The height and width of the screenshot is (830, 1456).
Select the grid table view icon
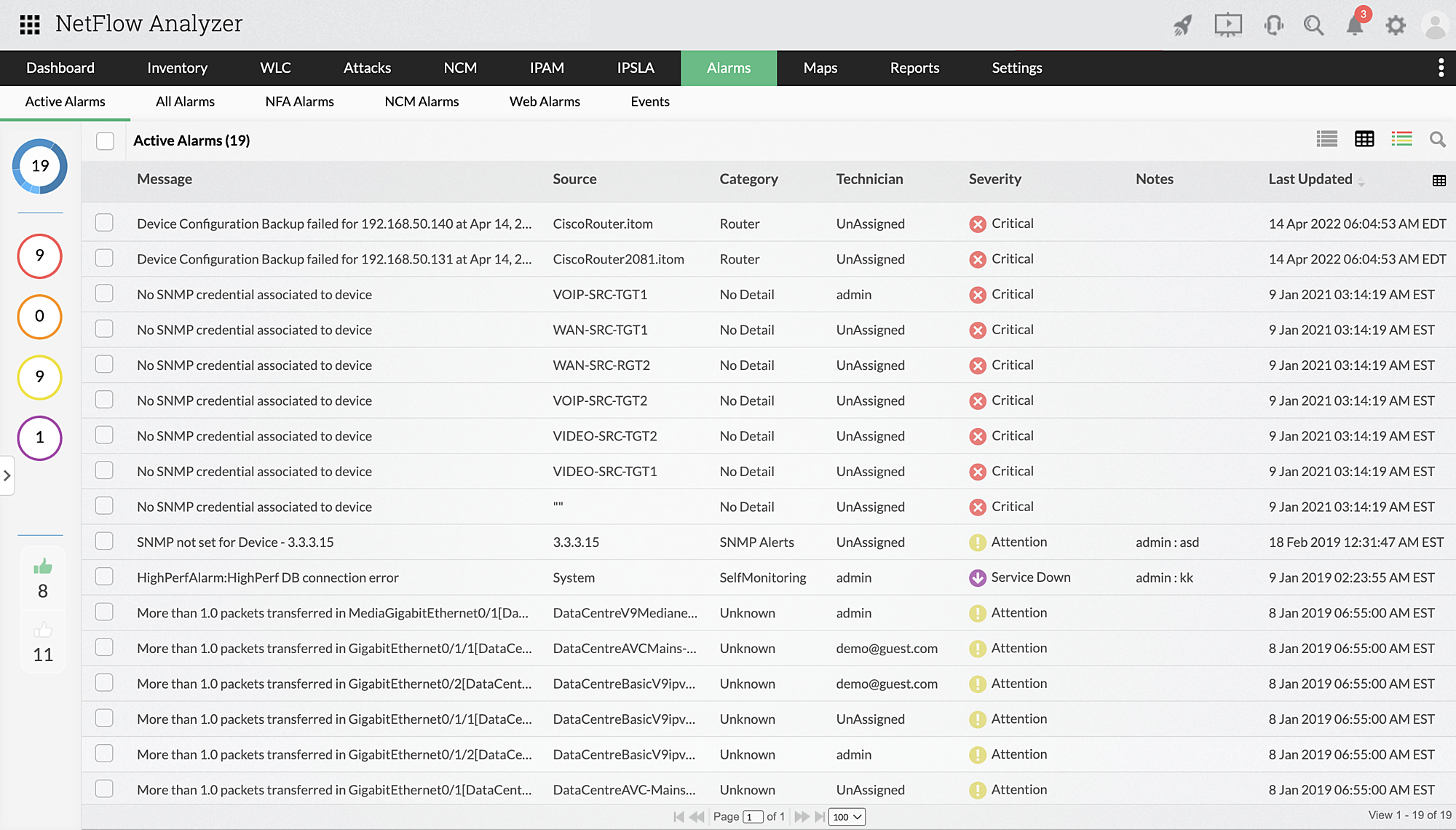(1364, 139)
